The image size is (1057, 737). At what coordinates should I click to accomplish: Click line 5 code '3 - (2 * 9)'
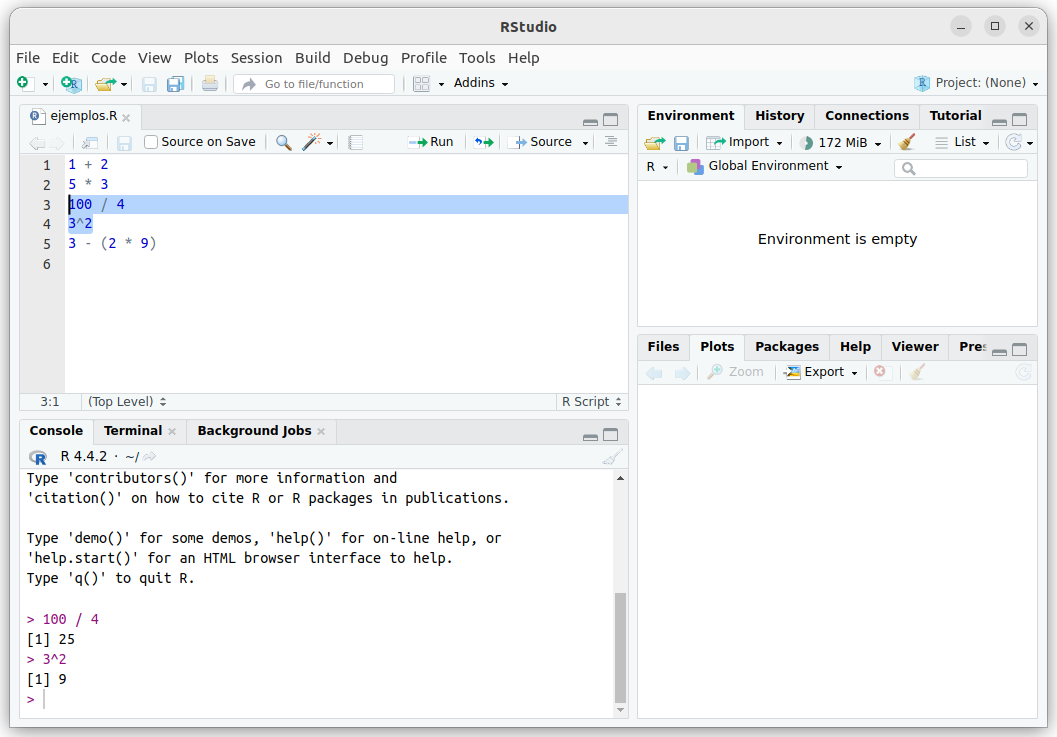point(112,243)
